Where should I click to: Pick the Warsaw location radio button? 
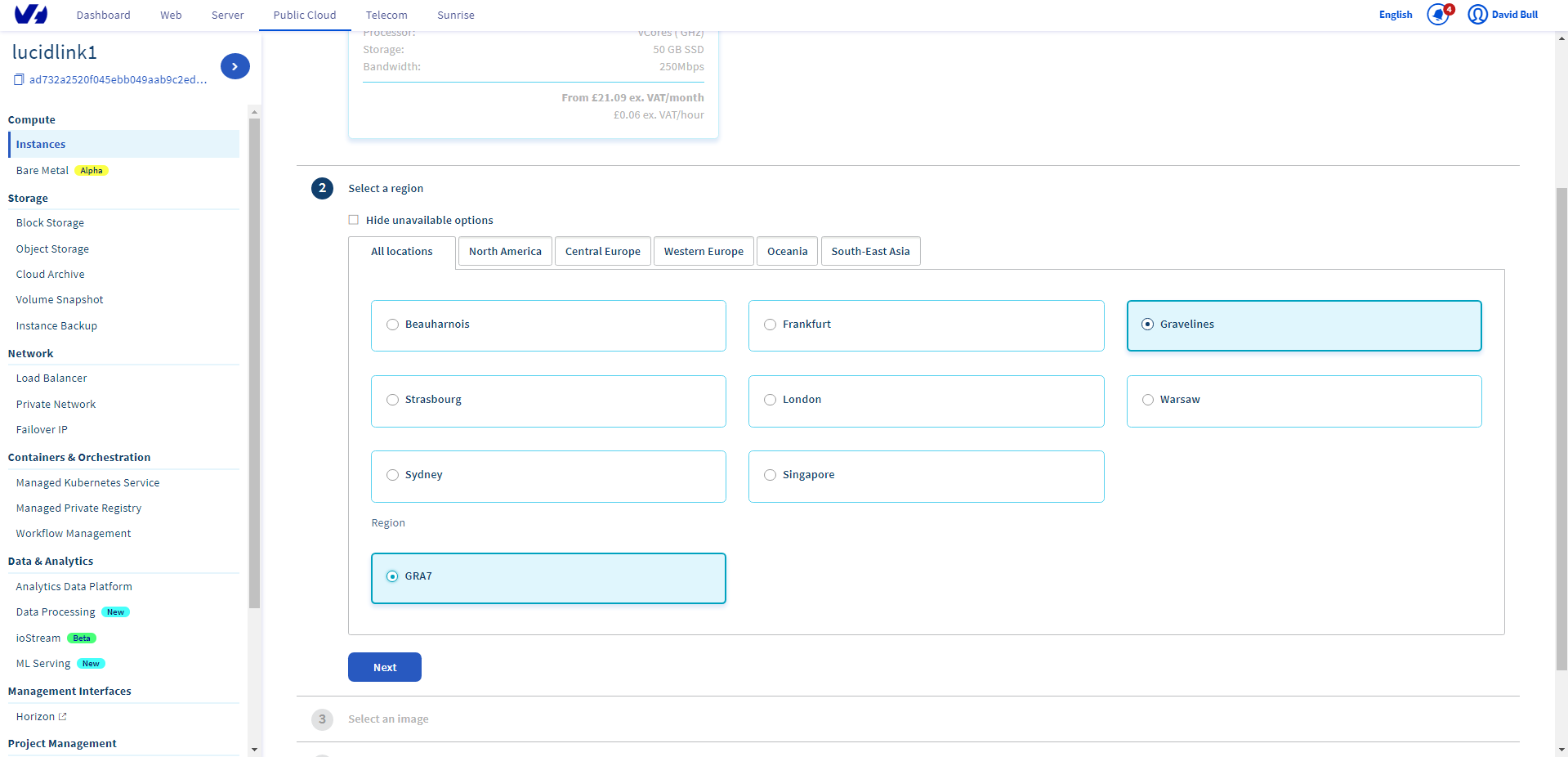click(1148, 400)
